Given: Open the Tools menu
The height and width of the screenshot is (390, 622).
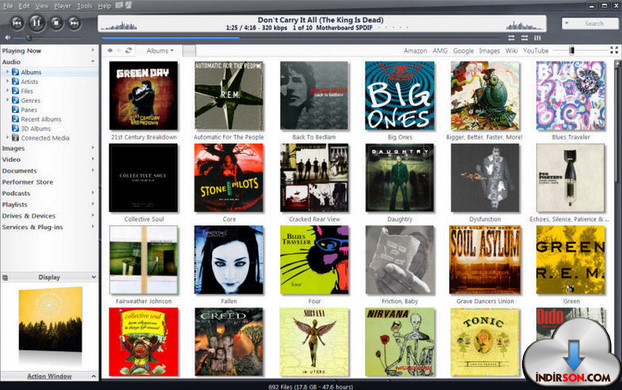Looking at the screenshot, I should 84,6.
